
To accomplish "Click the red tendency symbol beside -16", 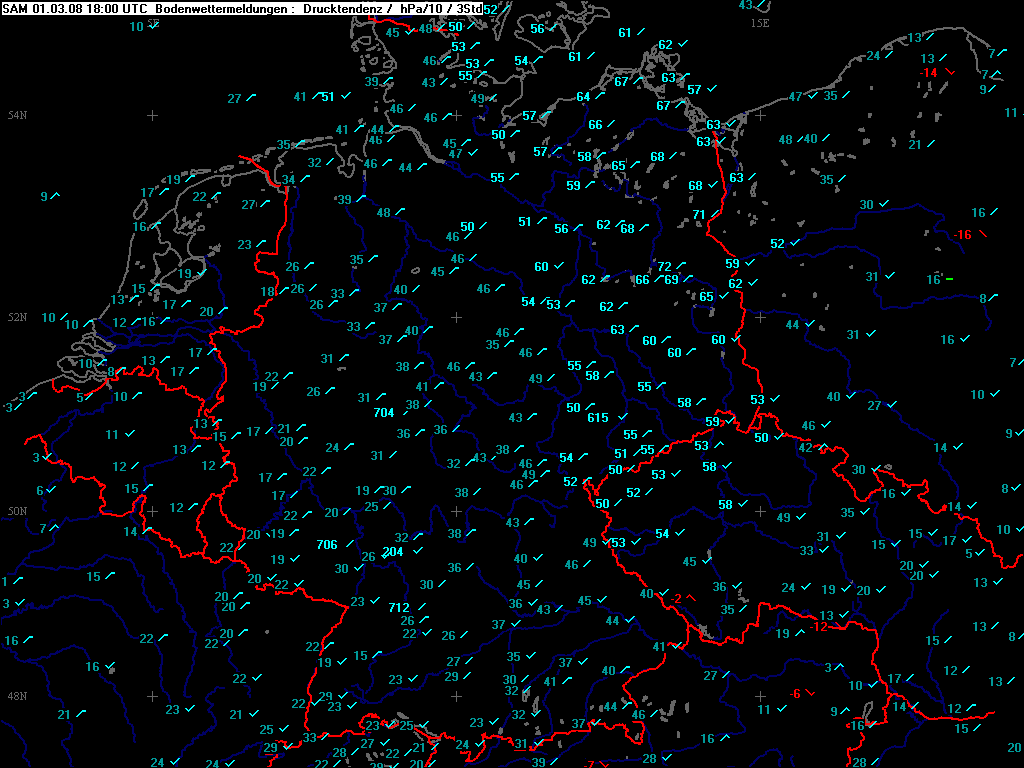I will 984,234.
